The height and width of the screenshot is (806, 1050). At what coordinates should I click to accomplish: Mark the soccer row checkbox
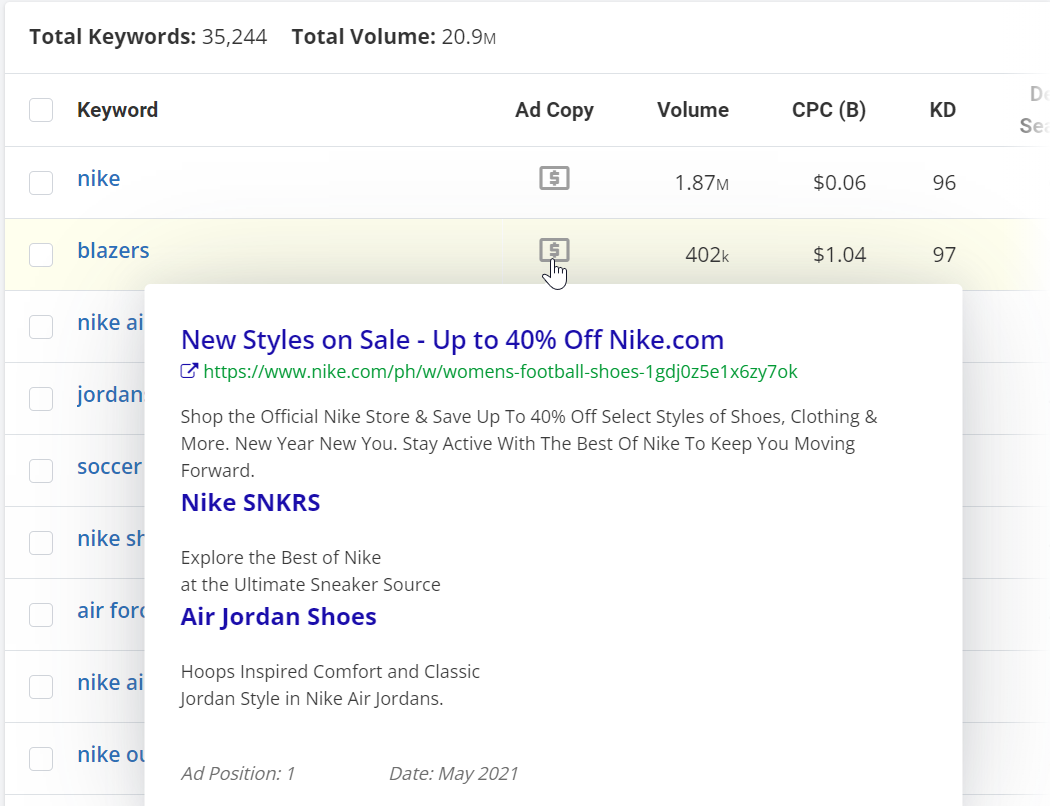pyautogui.click(x=41, y=471)
